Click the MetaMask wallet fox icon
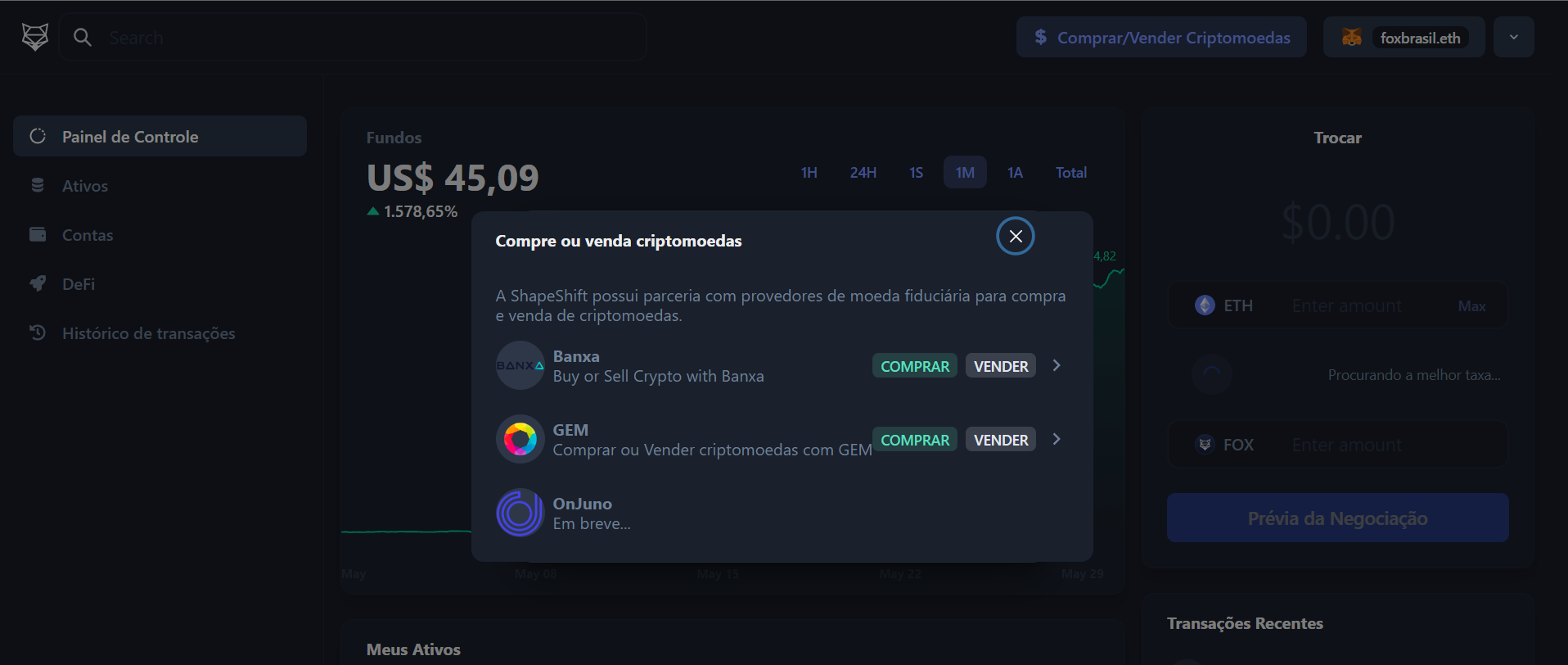 pyautogui.click(x=1351, y=38)
